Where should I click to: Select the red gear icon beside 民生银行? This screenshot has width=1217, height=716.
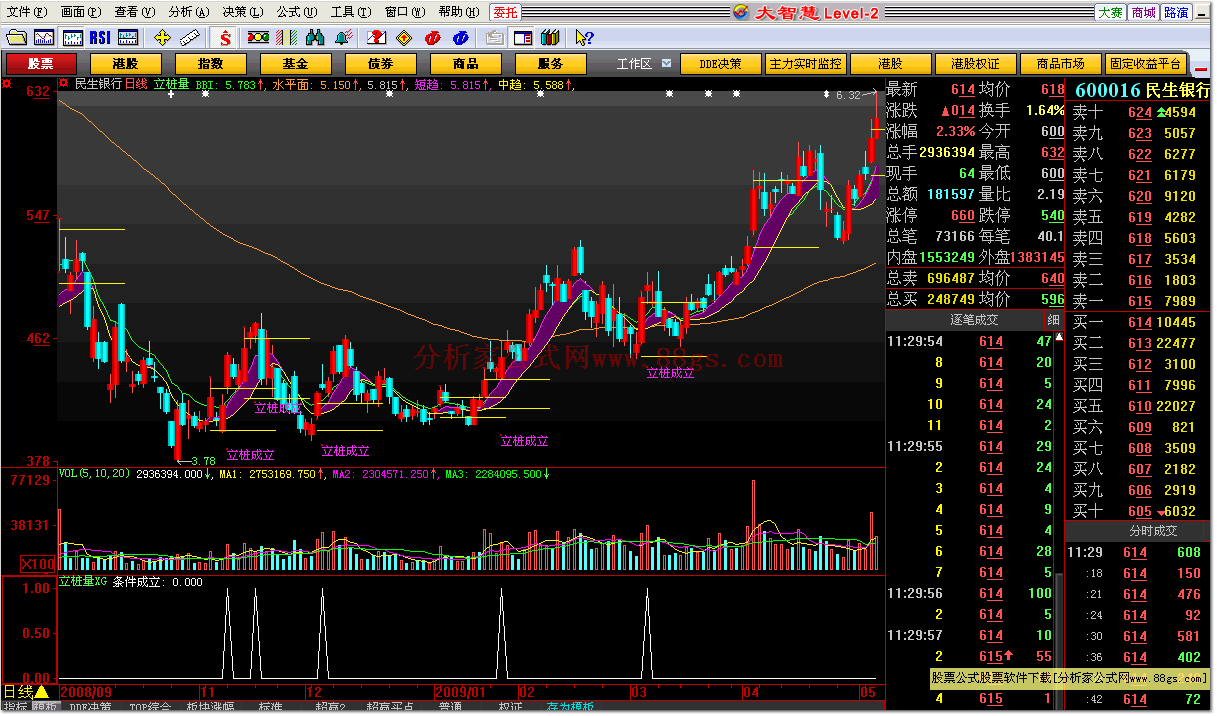click(64, 84)
